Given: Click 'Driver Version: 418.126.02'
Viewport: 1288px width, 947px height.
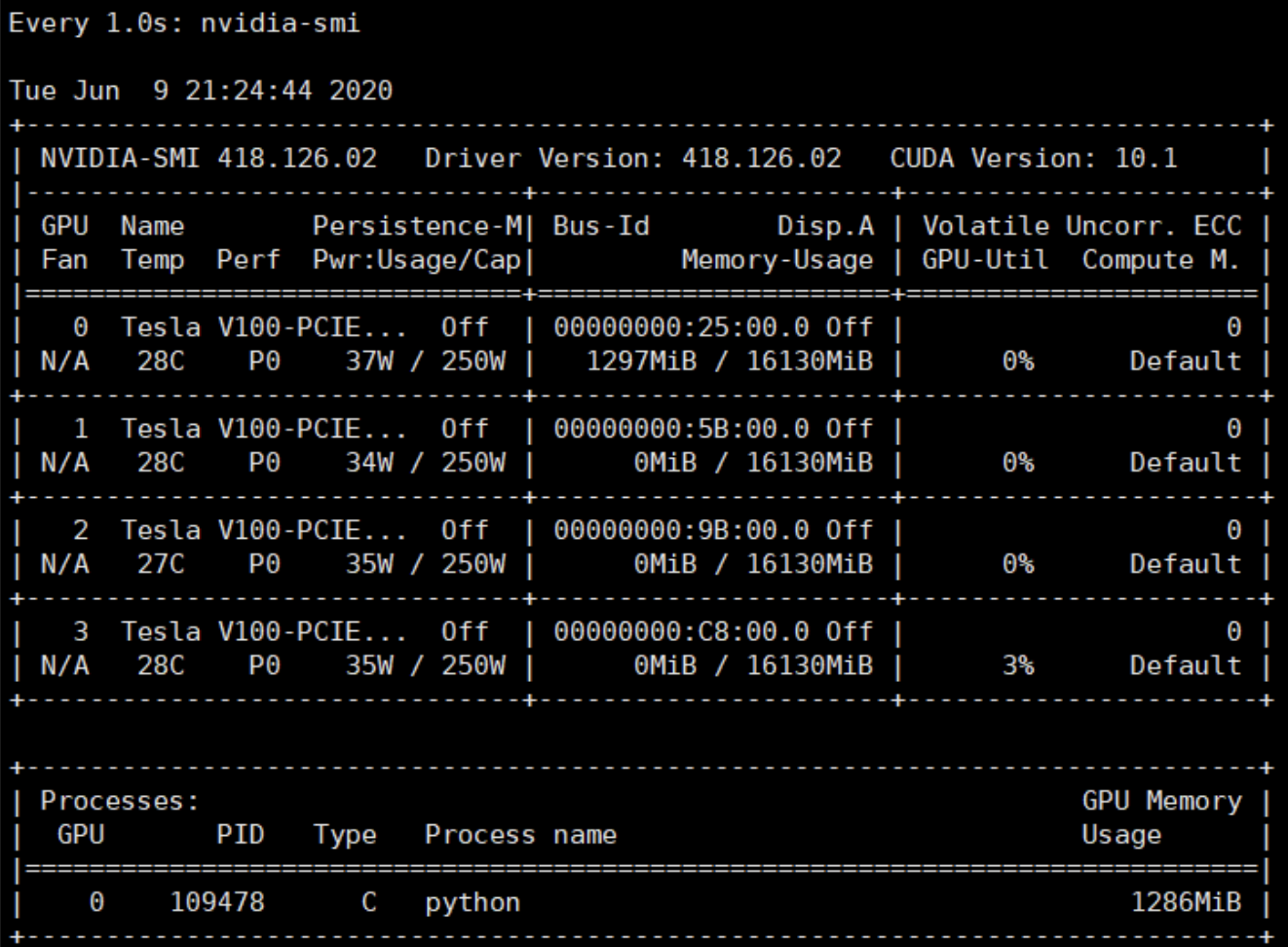Looking at the screenshot, I should click(633, 158).
